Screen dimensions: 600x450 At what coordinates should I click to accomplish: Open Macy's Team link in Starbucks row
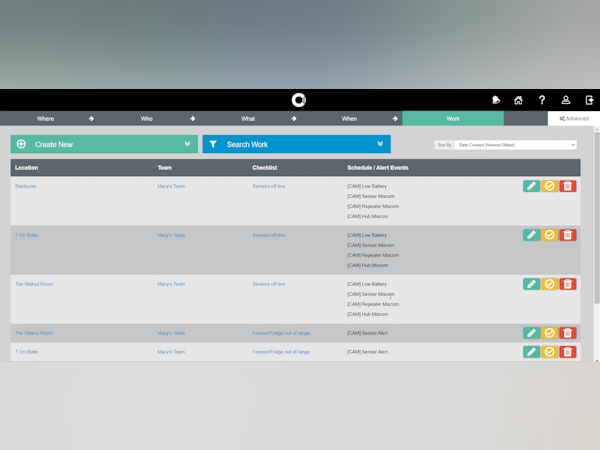click(x=171, y=186)
